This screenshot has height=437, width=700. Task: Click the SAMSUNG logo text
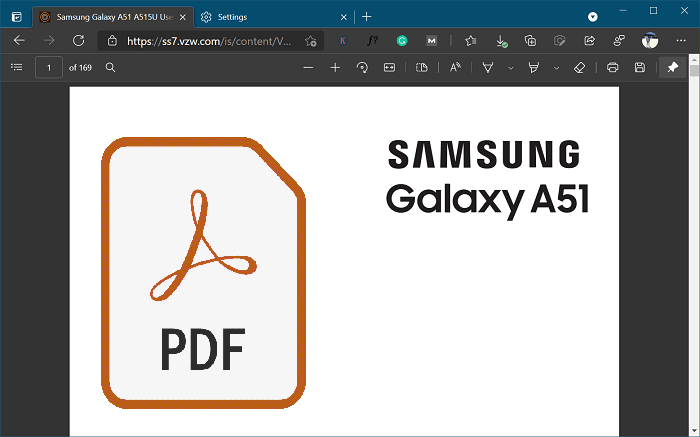pos(484,154)
